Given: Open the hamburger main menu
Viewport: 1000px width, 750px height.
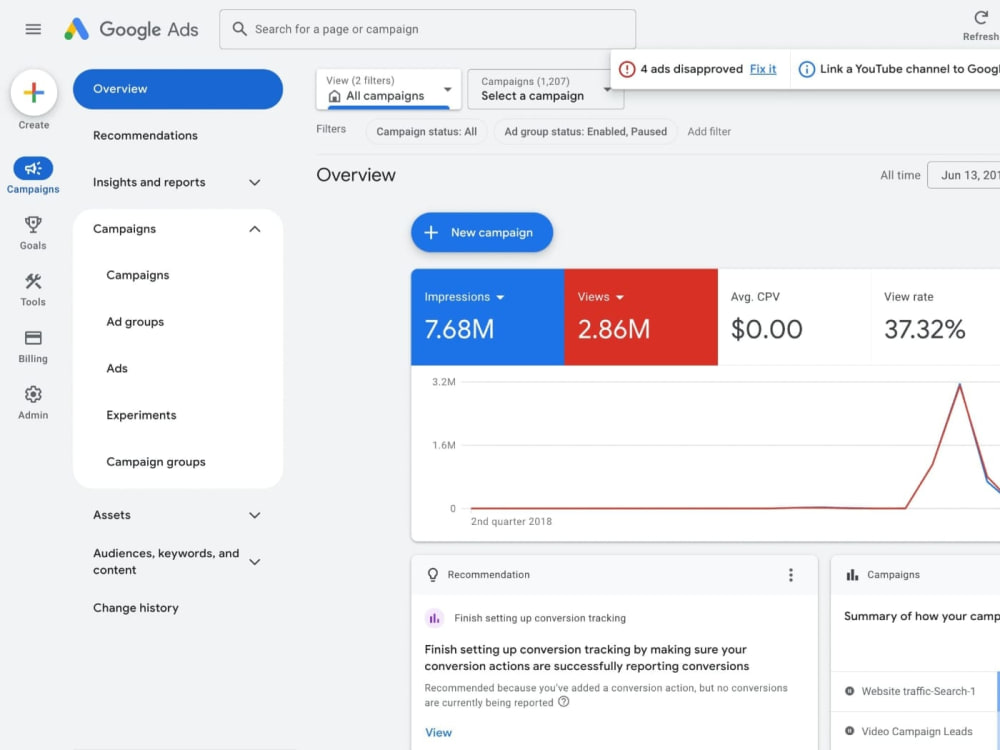Looking at the screenshot, I should pos(33,29).
